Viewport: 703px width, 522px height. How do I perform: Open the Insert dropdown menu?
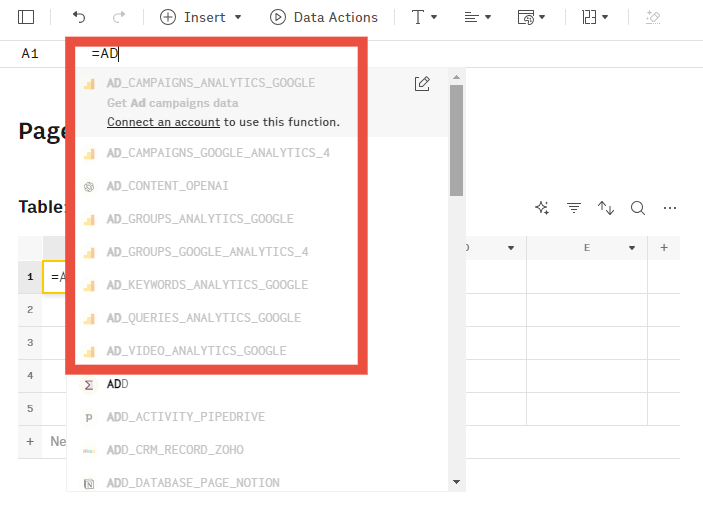pyautogui.click(x=201, y=17)
